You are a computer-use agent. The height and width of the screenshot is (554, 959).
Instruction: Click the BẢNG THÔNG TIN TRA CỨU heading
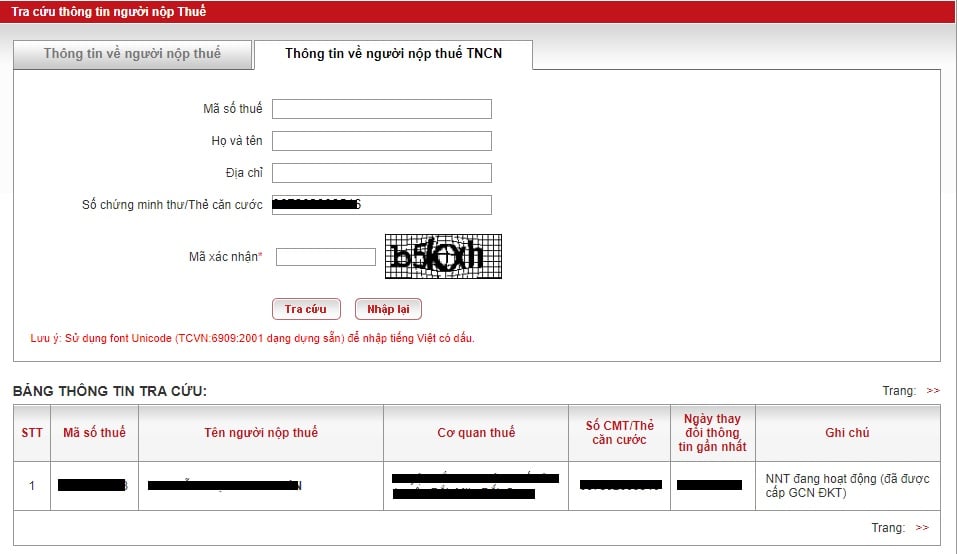pyautogui.click(x=110, y=391)
